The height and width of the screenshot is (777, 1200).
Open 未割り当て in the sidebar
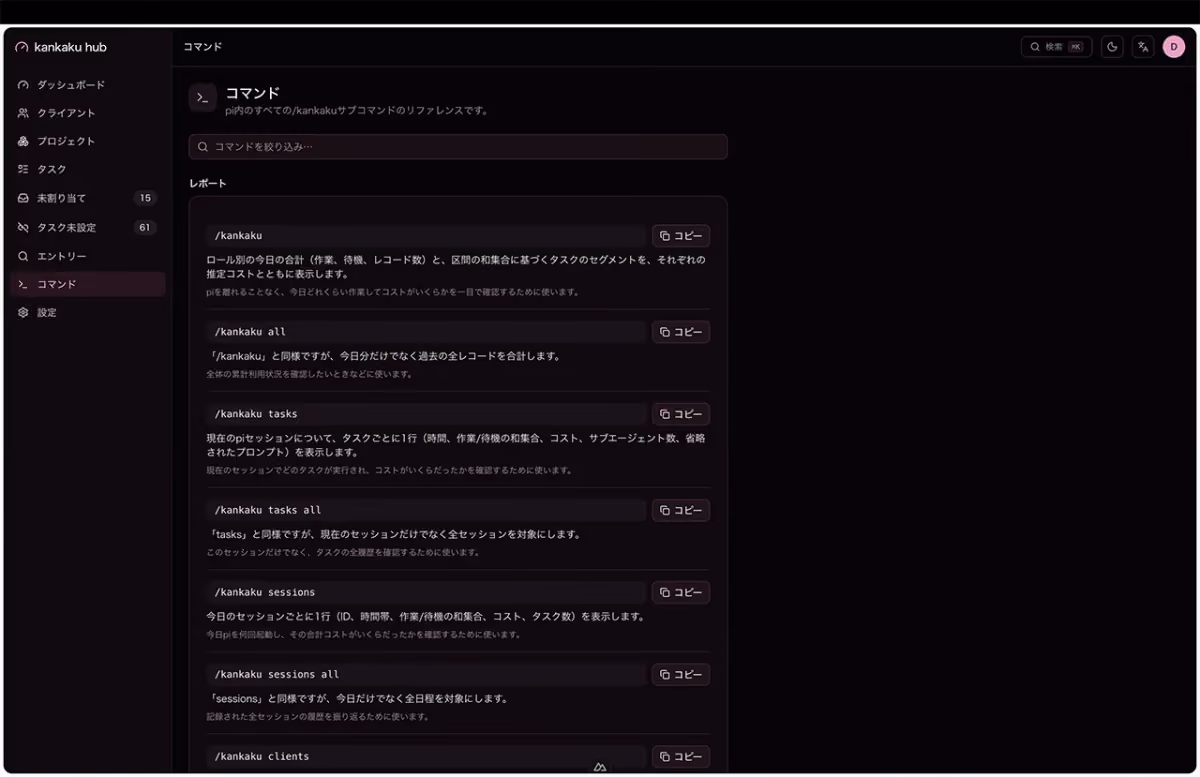[88, 198]
